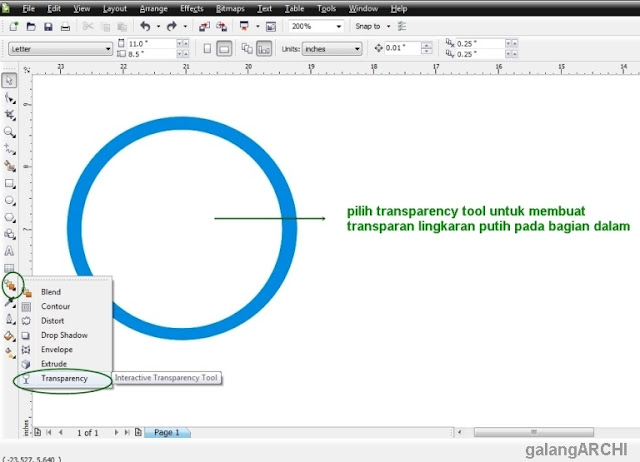Choose Transparency from the flyout menu
640x462 pixels.
tap(64, 379)
